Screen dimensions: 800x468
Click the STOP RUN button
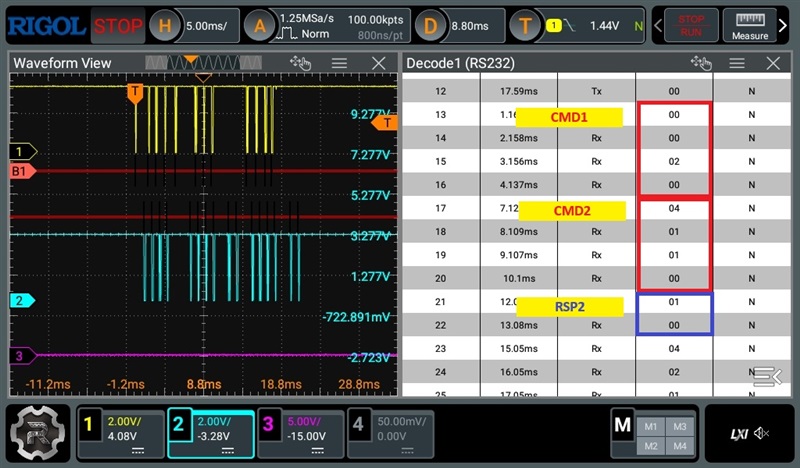point(691,26)
